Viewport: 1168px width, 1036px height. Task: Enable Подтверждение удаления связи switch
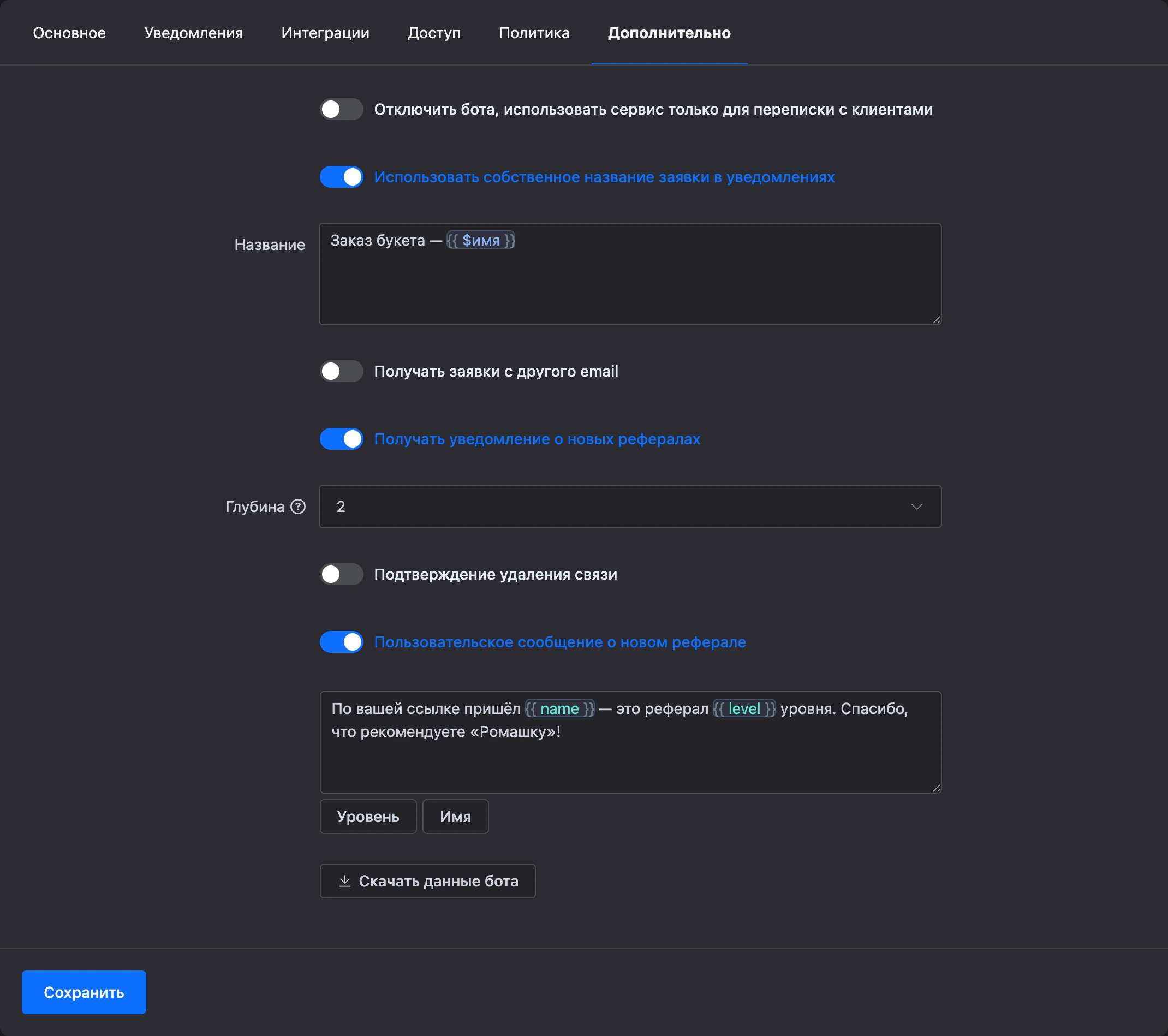pyautogui.click(x=341, y=574)
